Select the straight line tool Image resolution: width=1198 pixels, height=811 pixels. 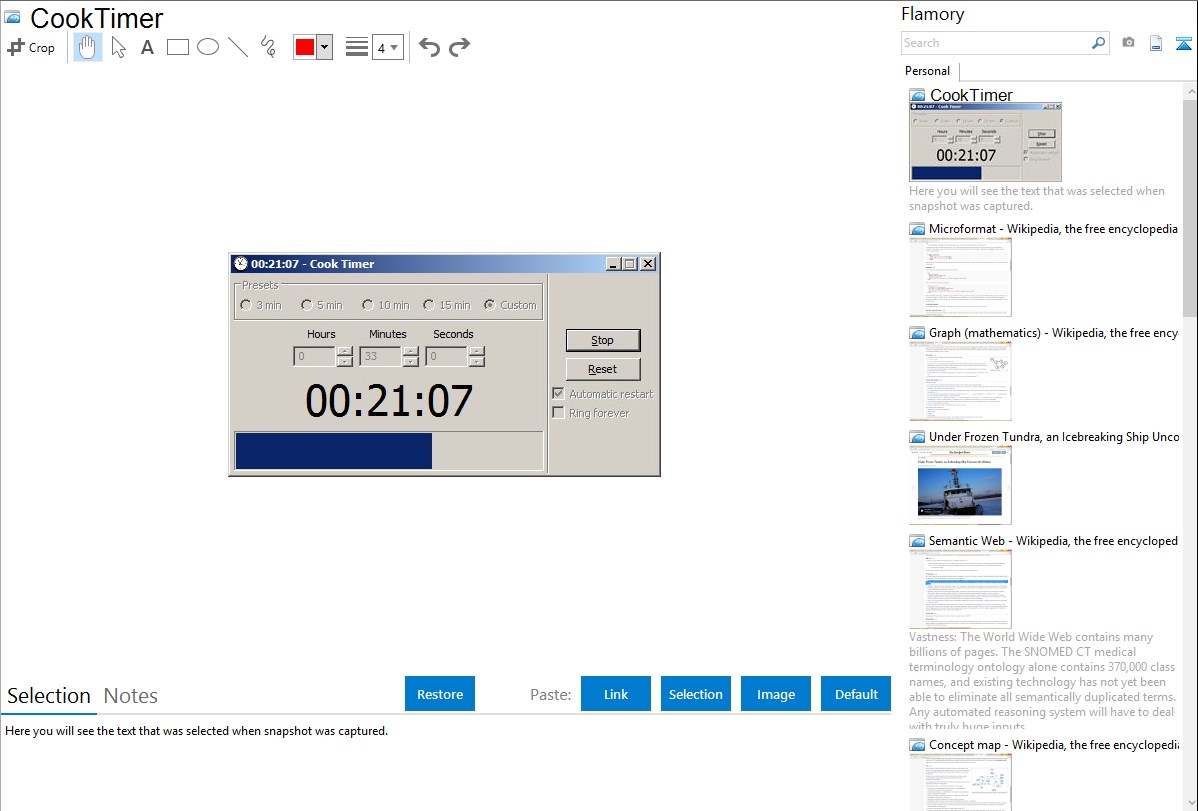pos(238,47)
